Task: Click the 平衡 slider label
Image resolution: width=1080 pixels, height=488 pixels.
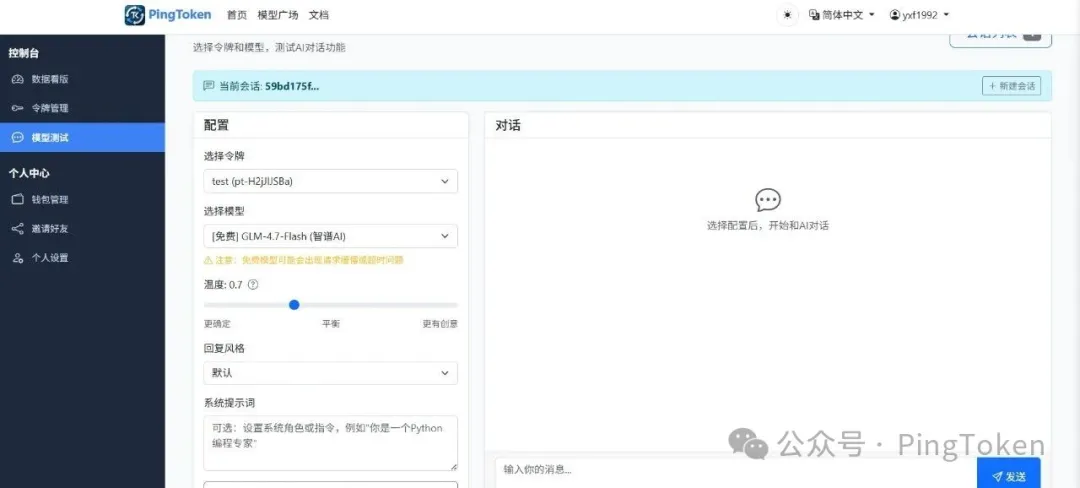Action: click(x=331, y=323)
